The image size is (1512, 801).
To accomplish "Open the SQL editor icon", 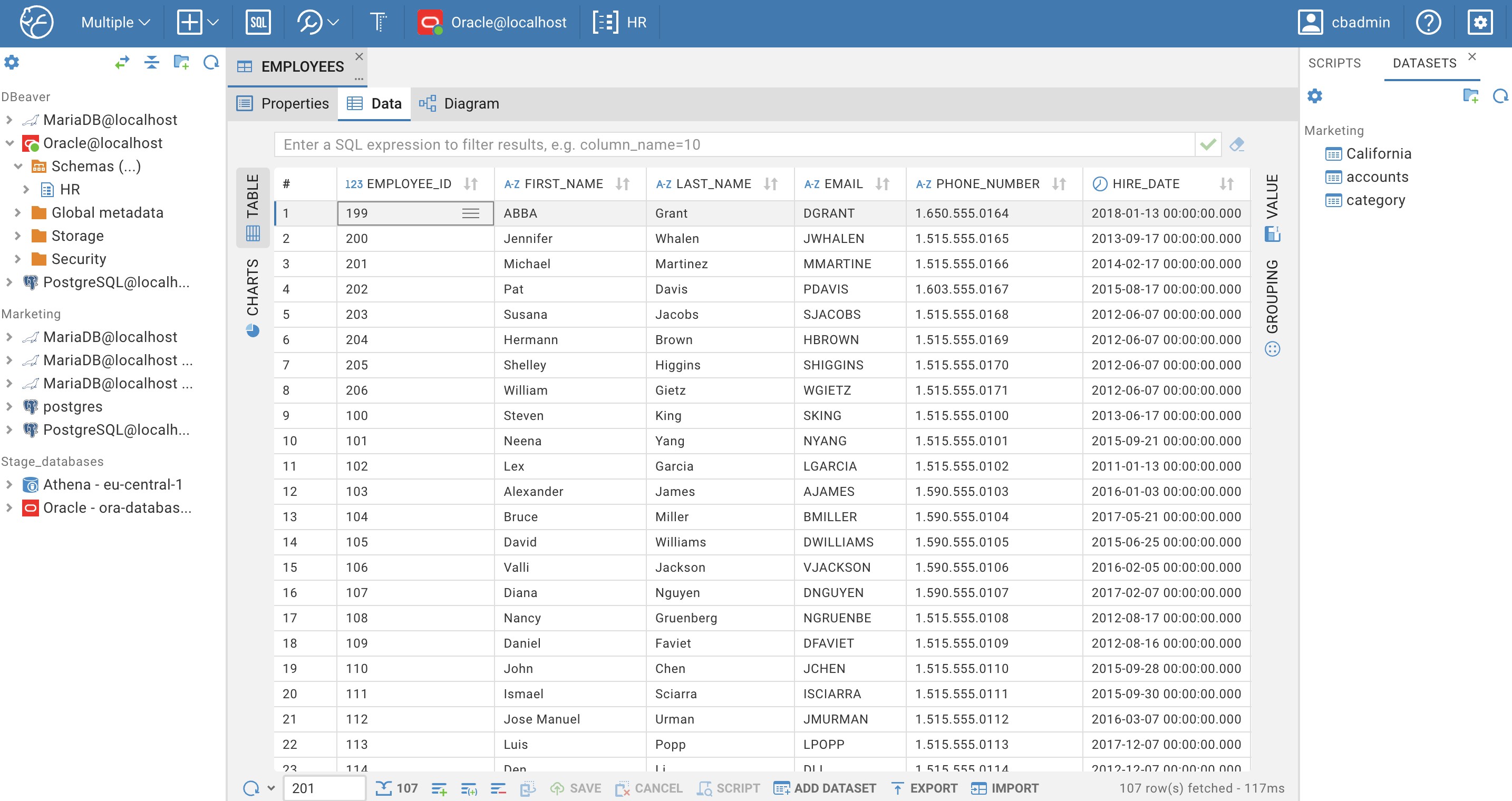I will coord(258,22).
